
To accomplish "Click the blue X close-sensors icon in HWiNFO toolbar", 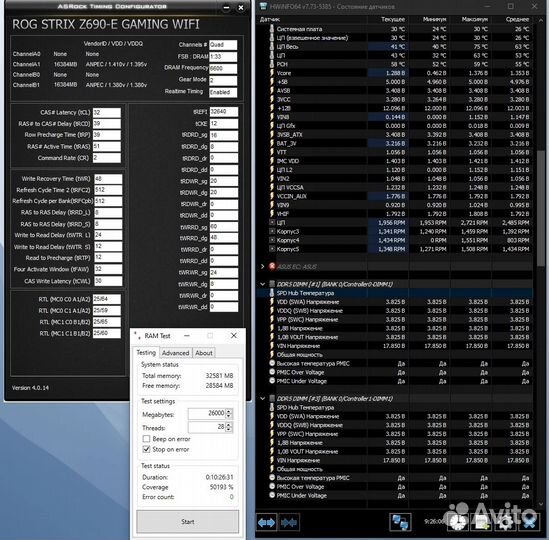I will 529,522.
